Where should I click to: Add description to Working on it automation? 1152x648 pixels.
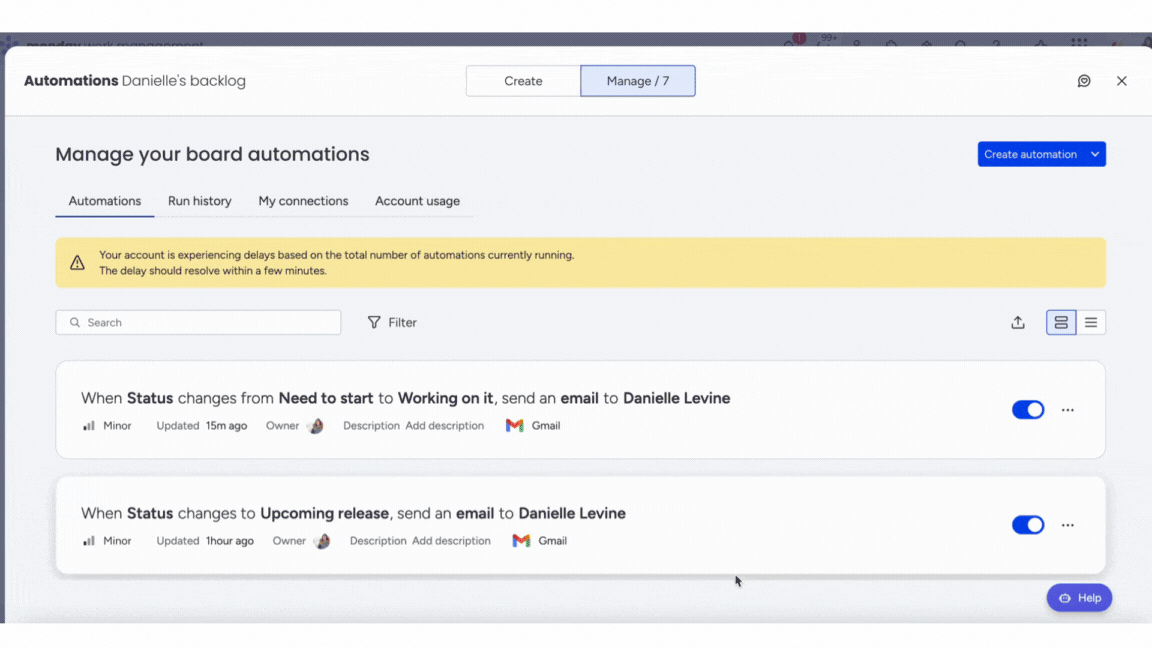point(444,425)
